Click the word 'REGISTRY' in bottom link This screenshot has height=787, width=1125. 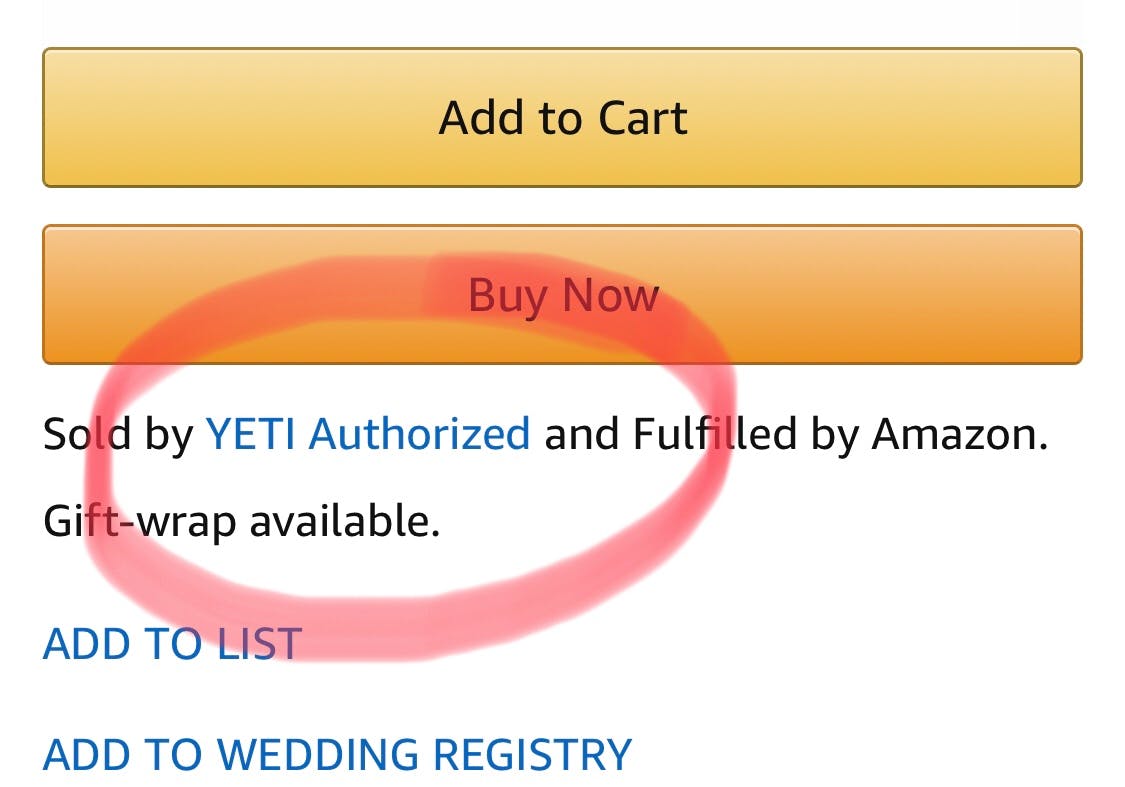pos(537,754)
